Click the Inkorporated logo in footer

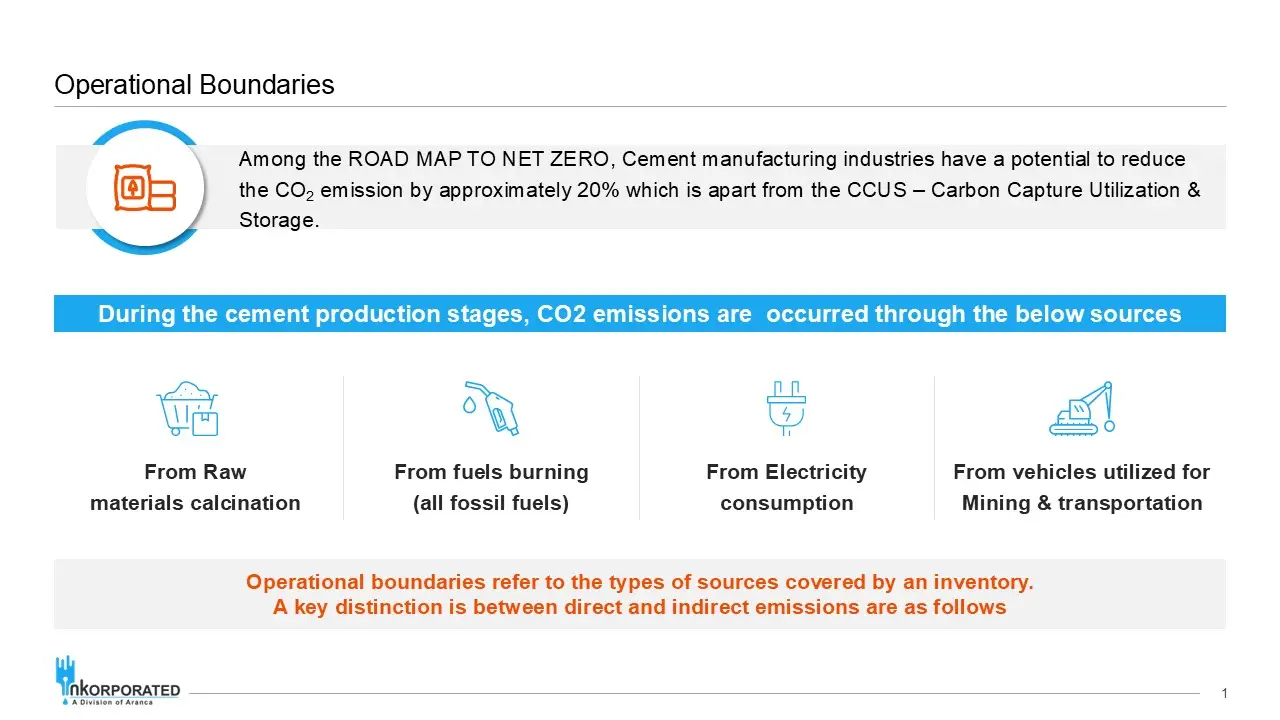[118, 681]
